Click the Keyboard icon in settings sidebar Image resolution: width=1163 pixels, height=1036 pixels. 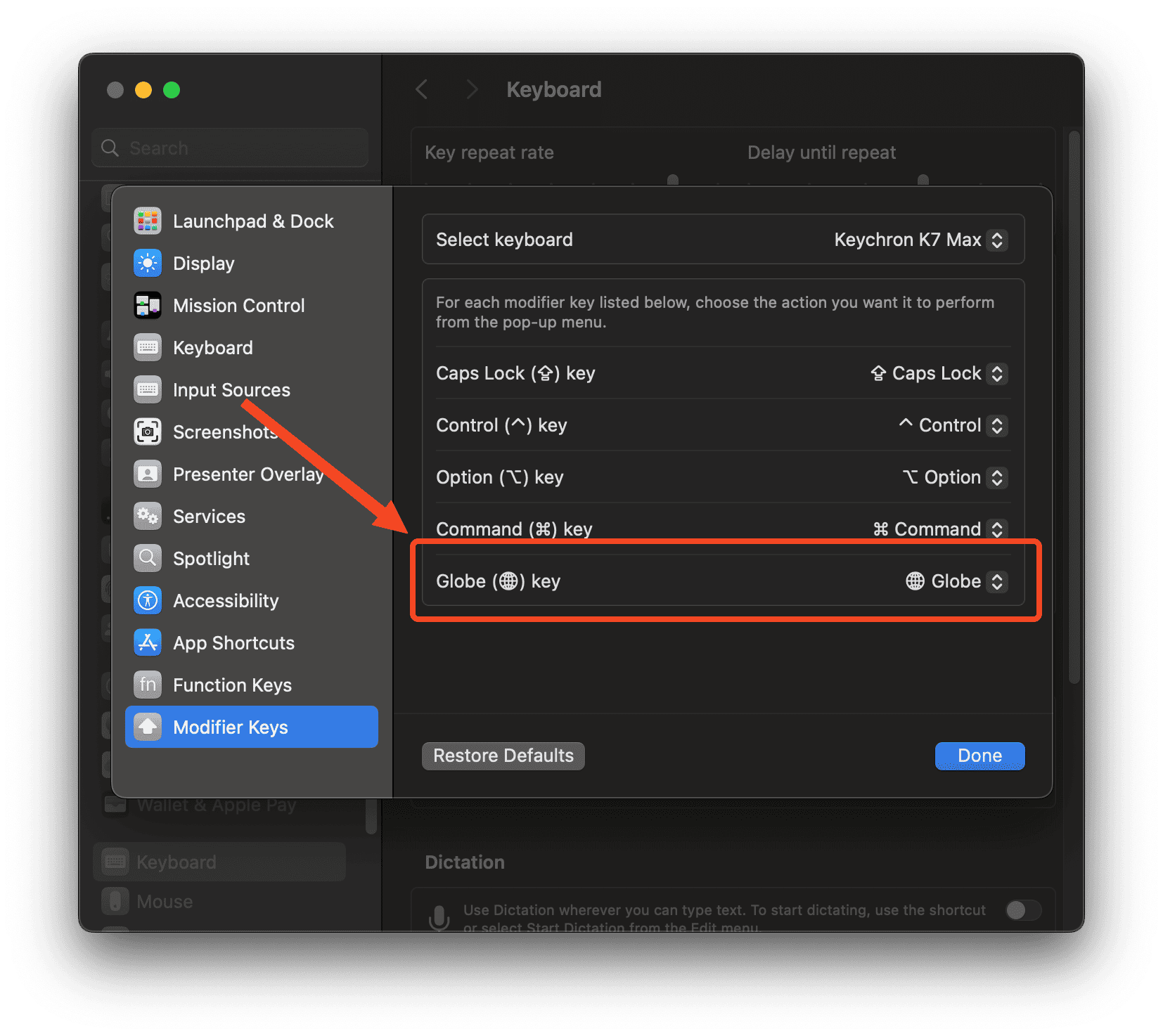point(115,862)
